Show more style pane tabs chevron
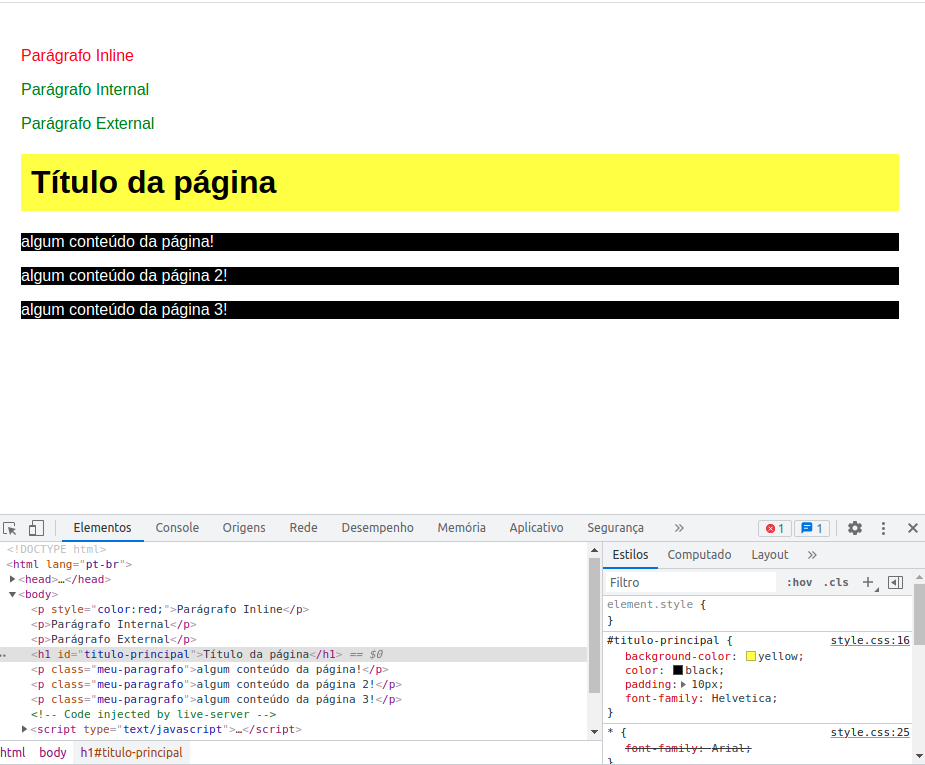 click(x=812, y=555)
